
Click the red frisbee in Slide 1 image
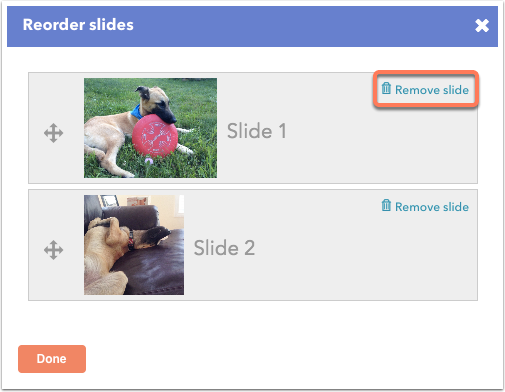tap(155, 136)
